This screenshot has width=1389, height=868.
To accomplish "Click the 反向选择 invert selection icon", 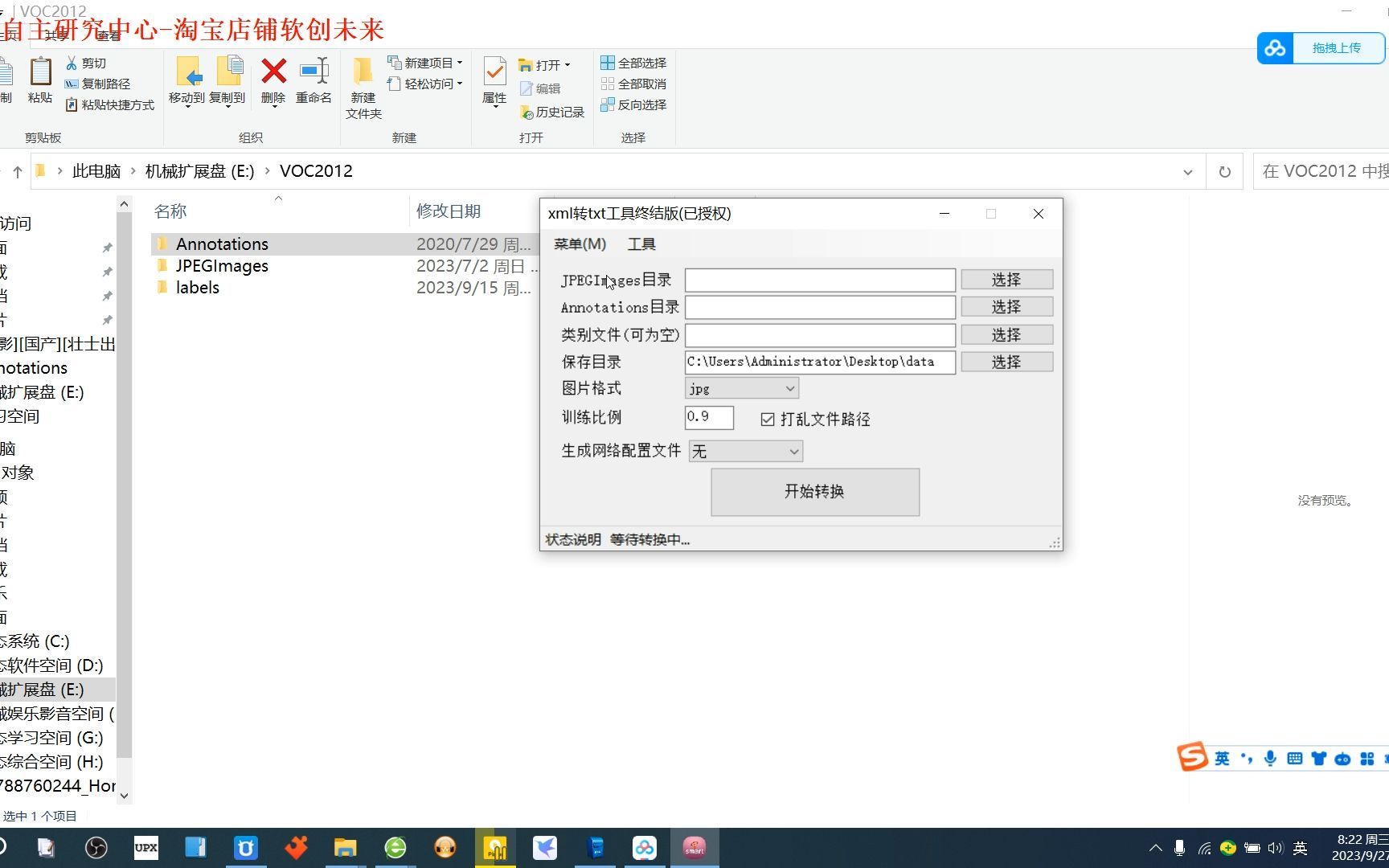I will tap(608, 104).
